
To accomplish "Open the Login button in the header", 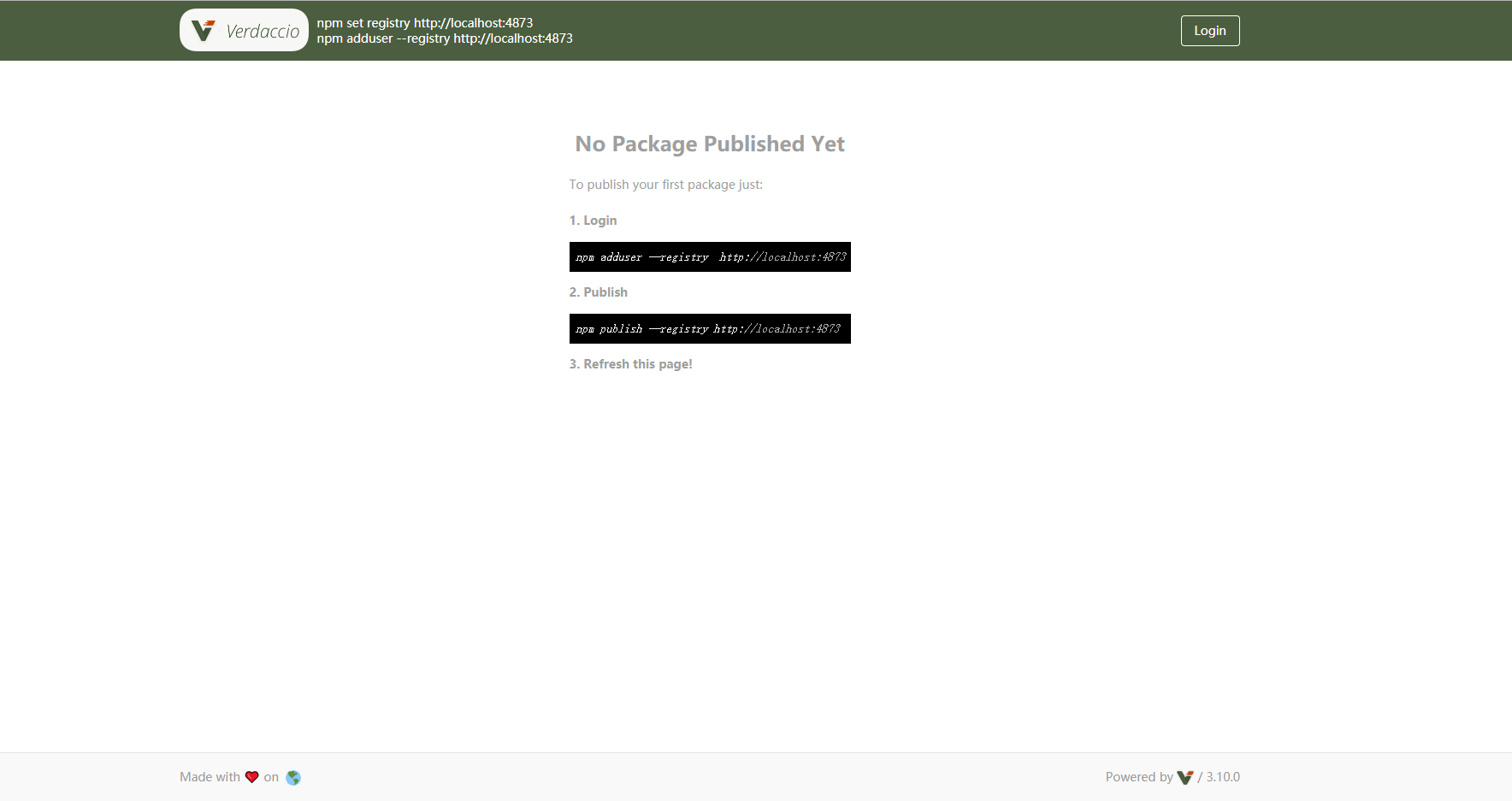I will point(1210,31).
